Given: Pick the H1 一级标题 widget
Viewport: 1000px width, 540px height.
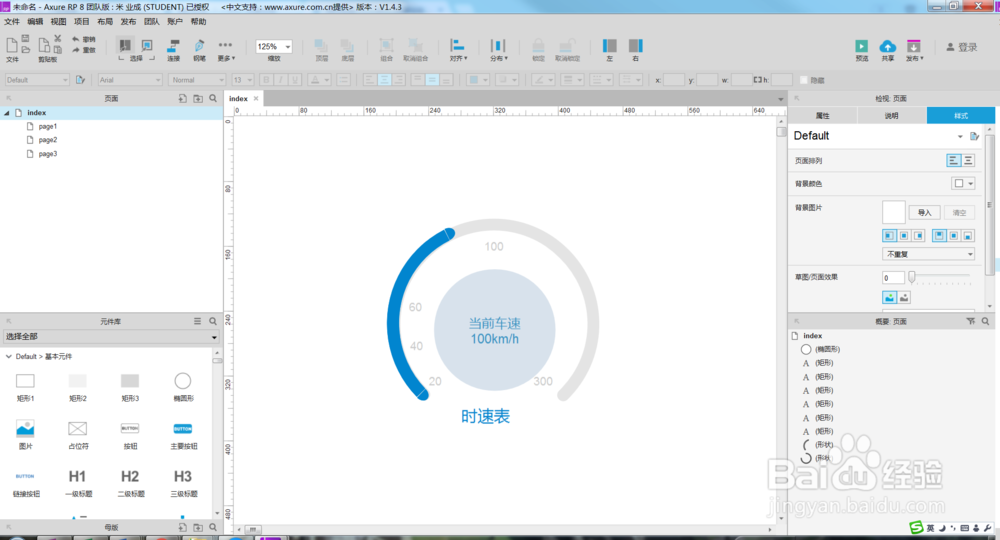Looking at the screenshot, I should click(x=78, y=483).
